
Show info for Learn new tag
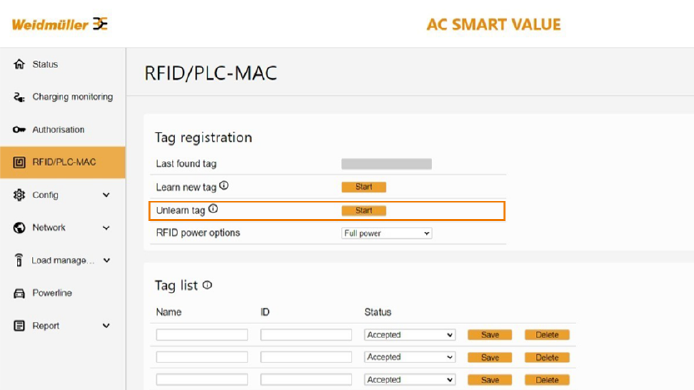(x=224, y=185)
